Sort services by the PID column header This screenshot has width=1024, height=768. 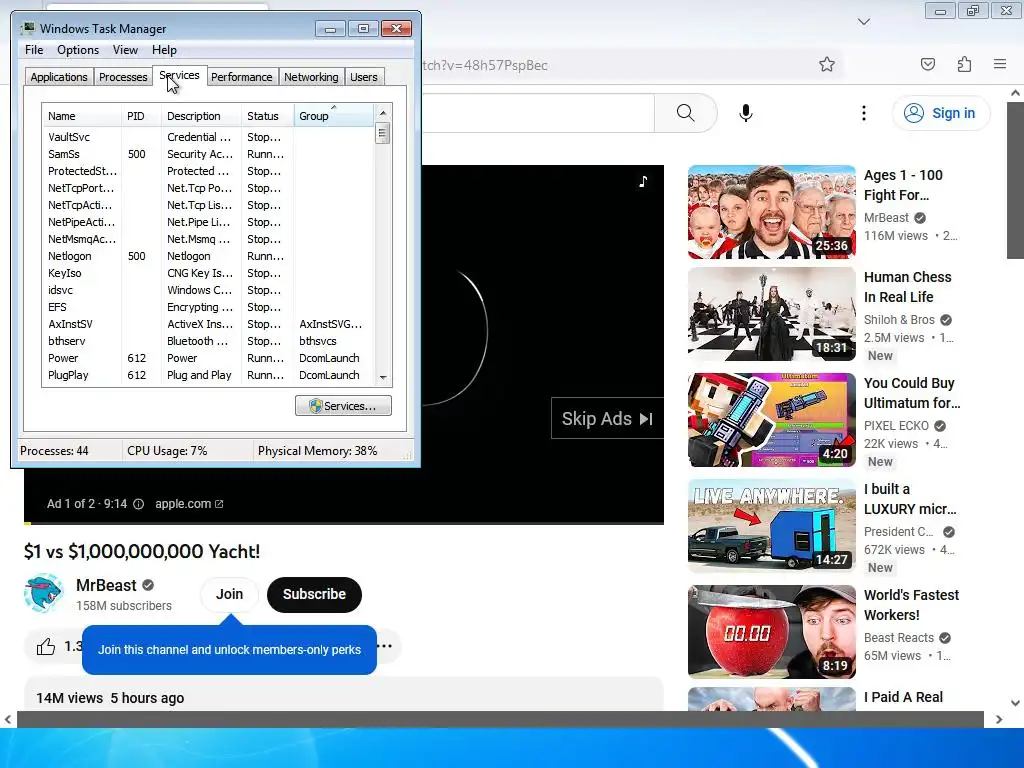[x=141, y=116]
